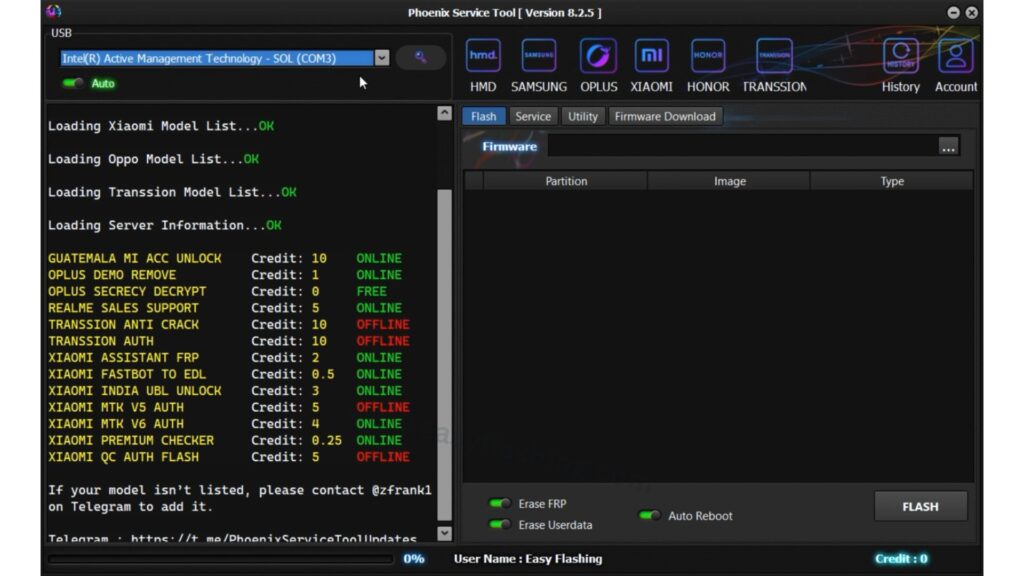
Task: Select the Utility tab
Action: [583, 116]
